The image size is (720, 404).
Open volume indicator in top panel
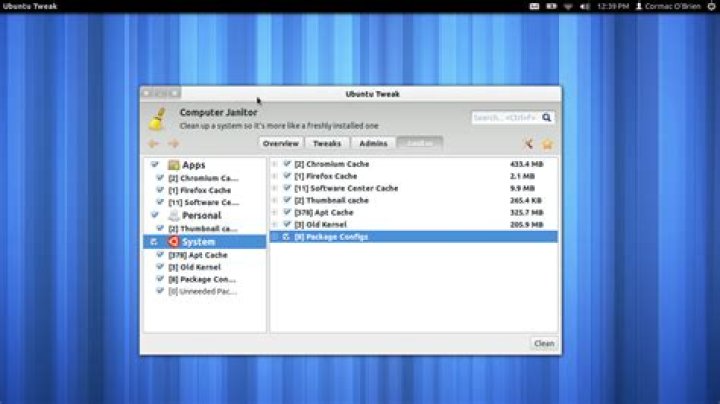[585, 6]
